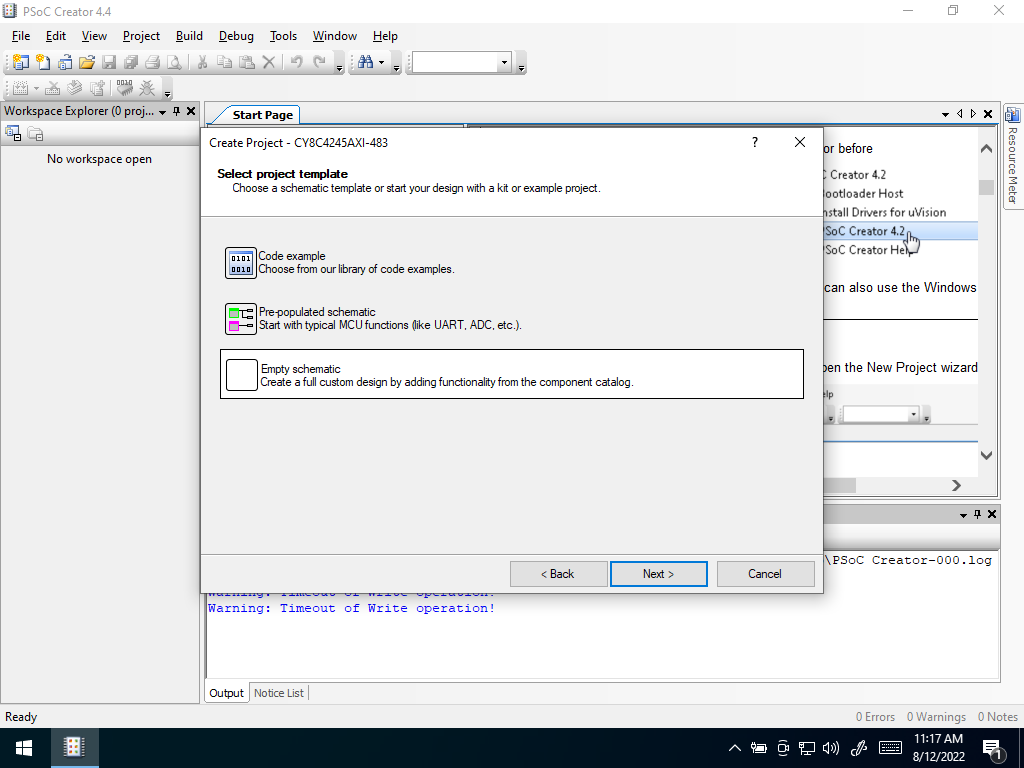Click the Next button

point(658,574)
